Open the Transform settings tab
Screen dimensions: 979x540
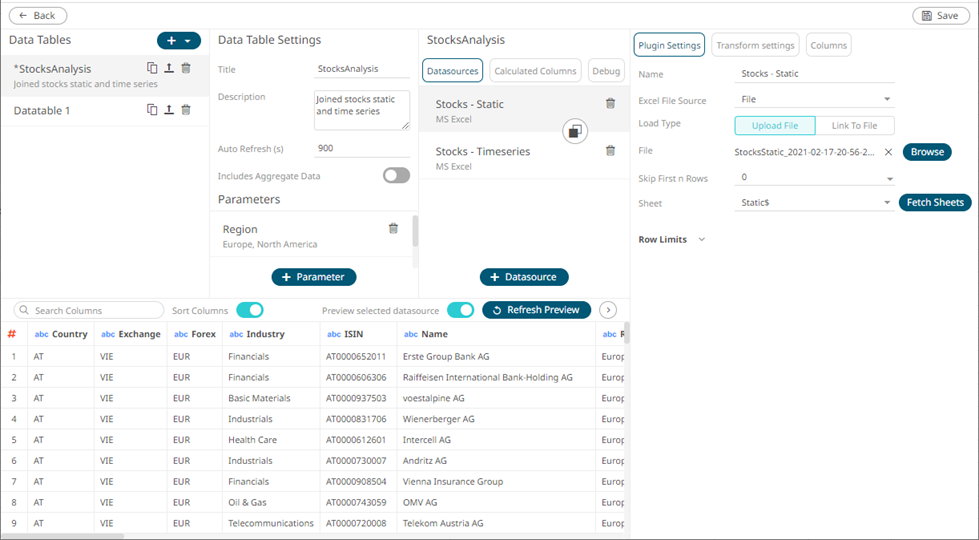(755, 45)
